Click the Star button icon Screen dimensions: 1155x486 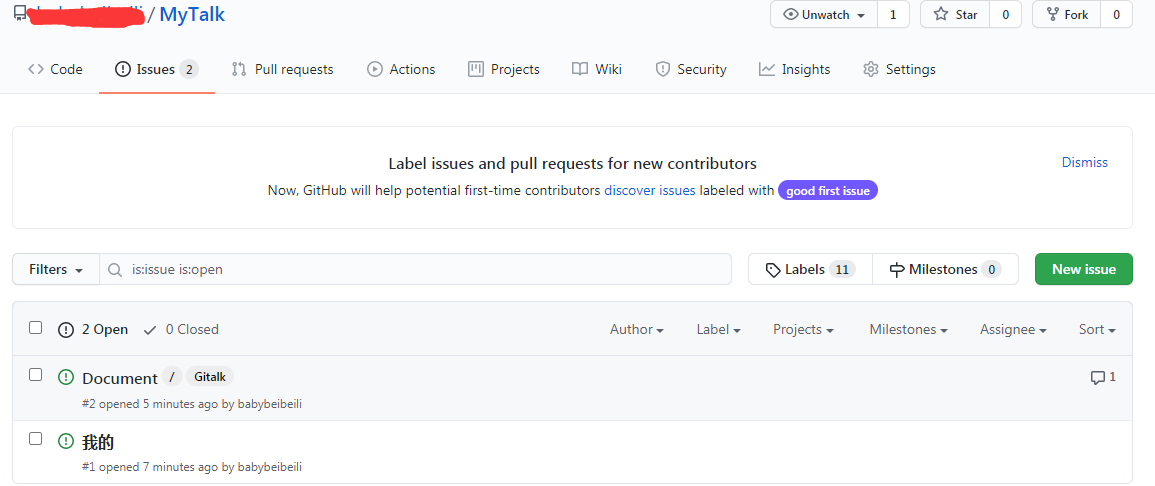tap(941, 15)
